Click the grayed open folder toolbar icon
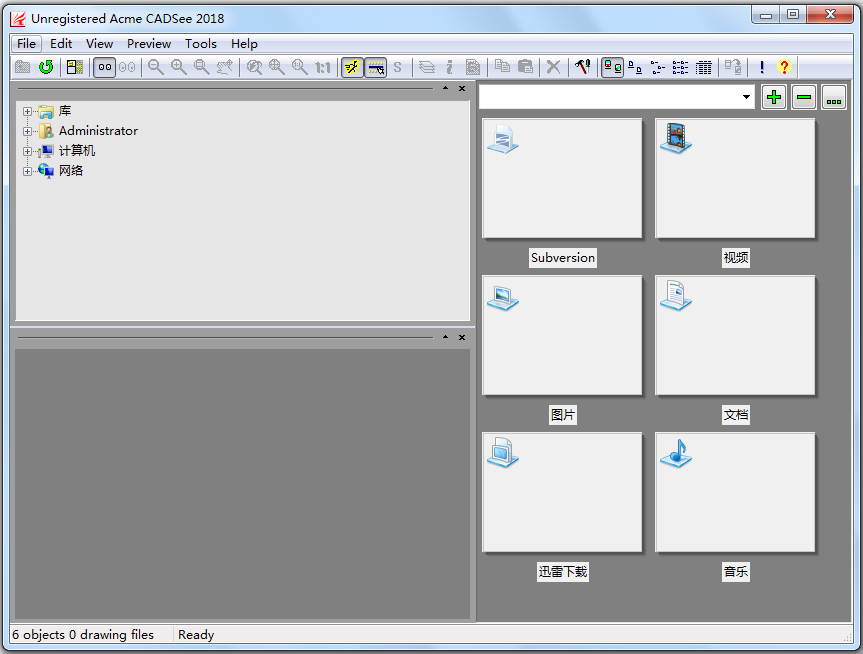This screenshot has height=654, width=863. pyautogui.click(x=23, y=67)
